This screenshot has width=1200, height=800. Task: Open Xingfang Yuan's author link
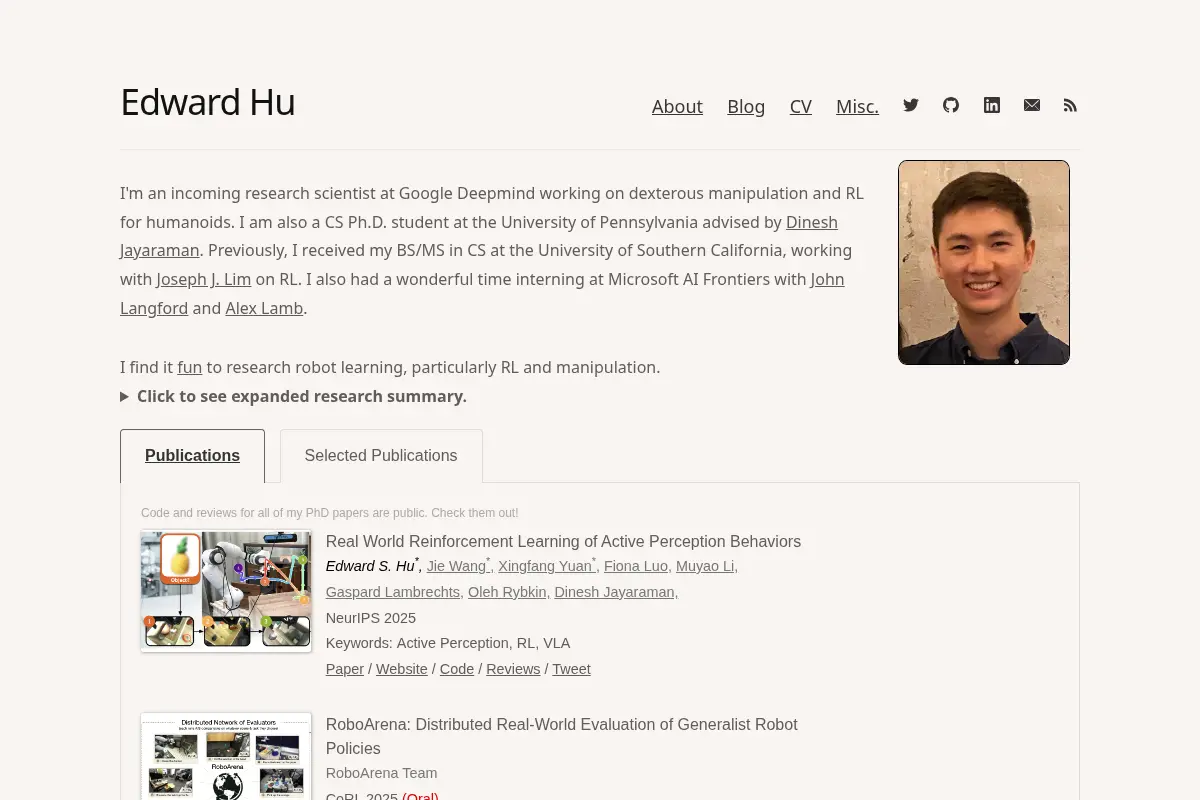(x=545, y=566)
